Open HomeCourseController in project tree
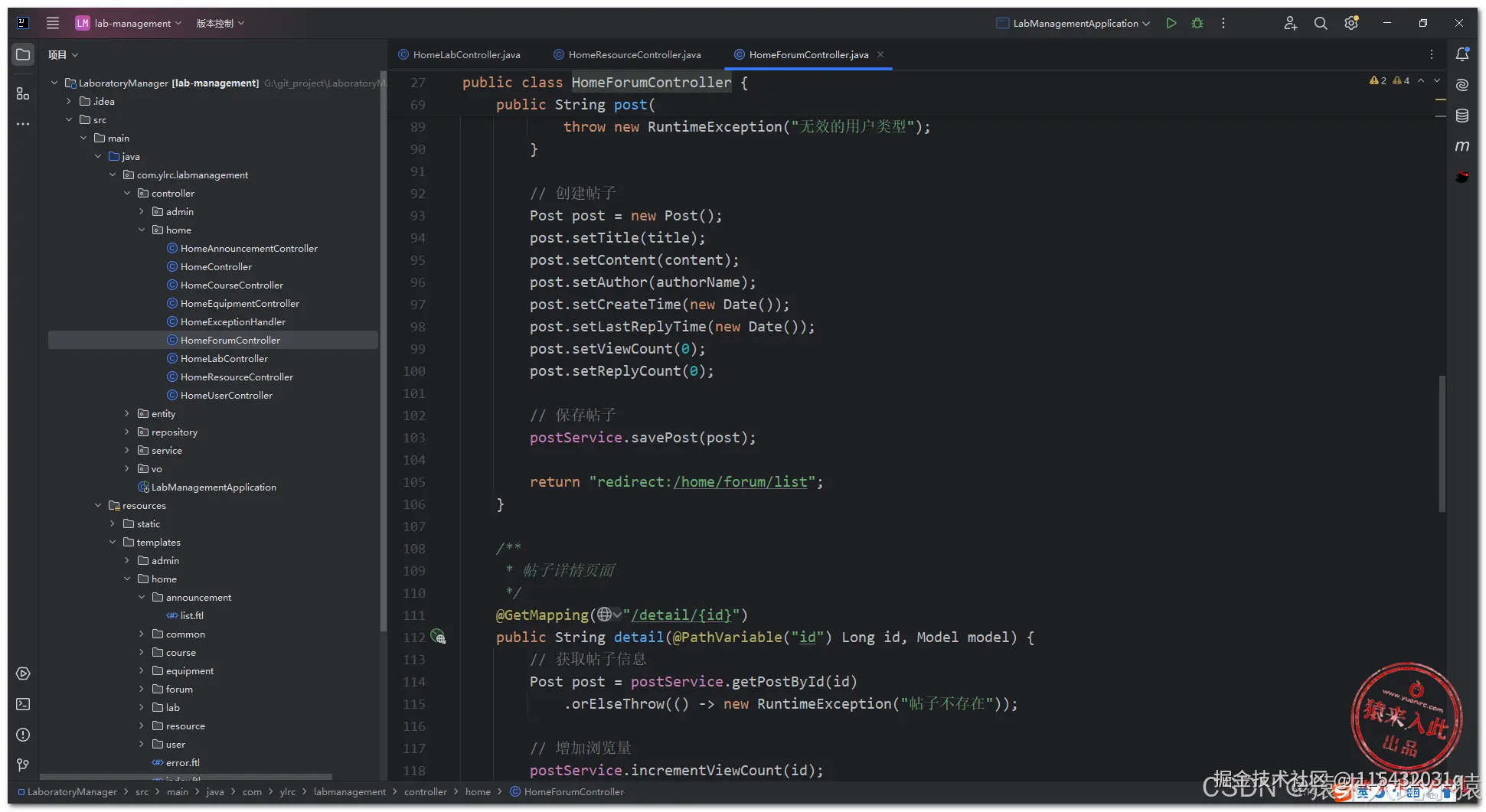The height and width of the screenshot is (812, 1486). point(232,285)
